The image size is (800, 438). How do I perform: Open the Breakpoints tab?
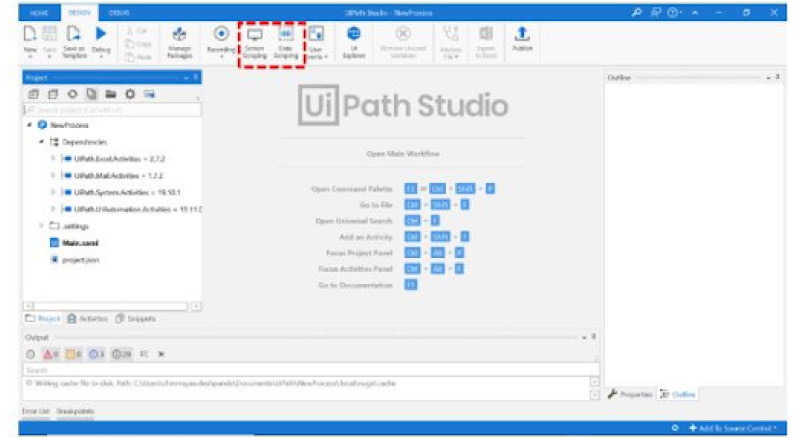click(75, 411)
